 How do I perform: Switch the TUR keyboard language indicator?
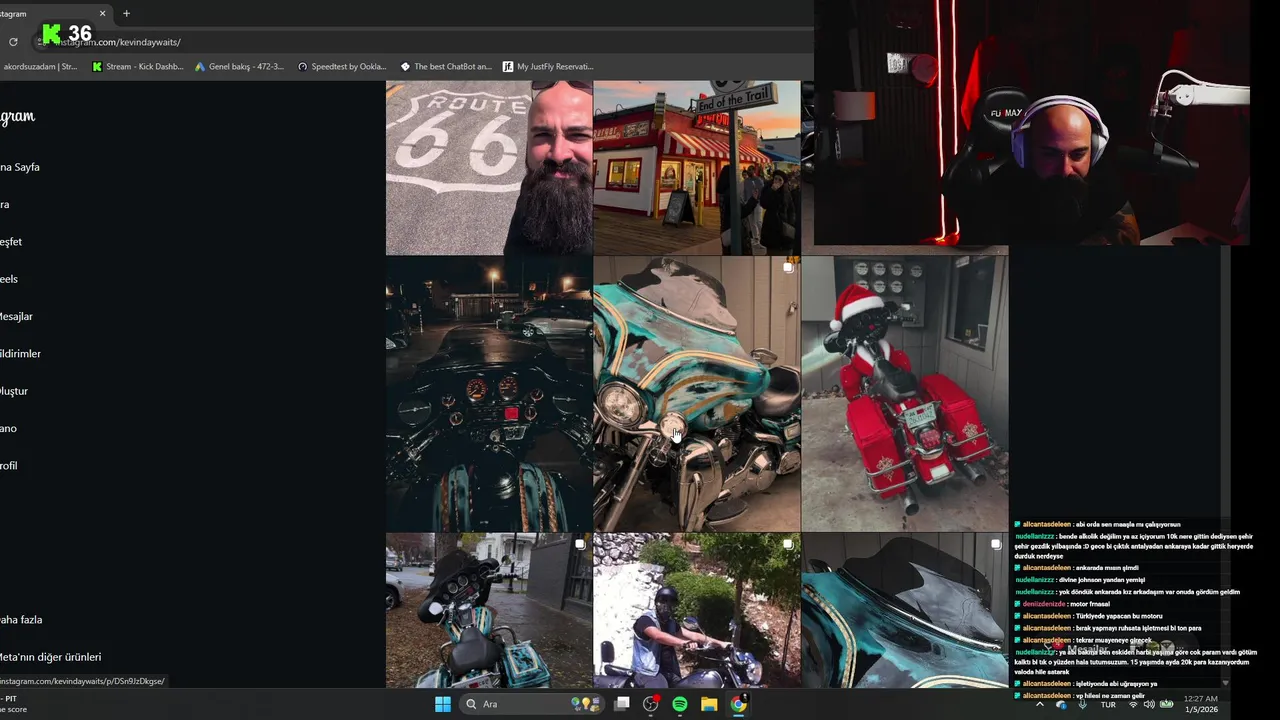[x=1108, y=704]
